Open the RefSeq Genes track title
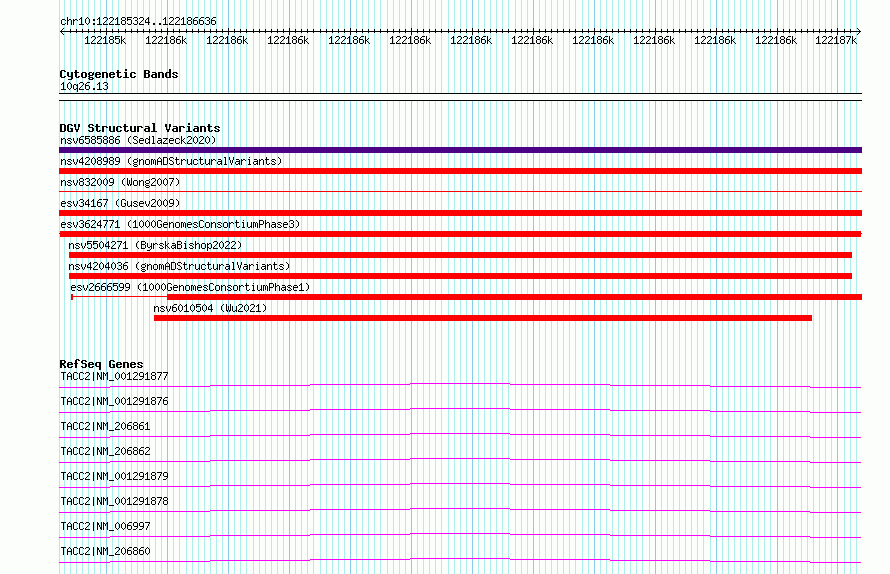890x574 pixels. [101, 364]
